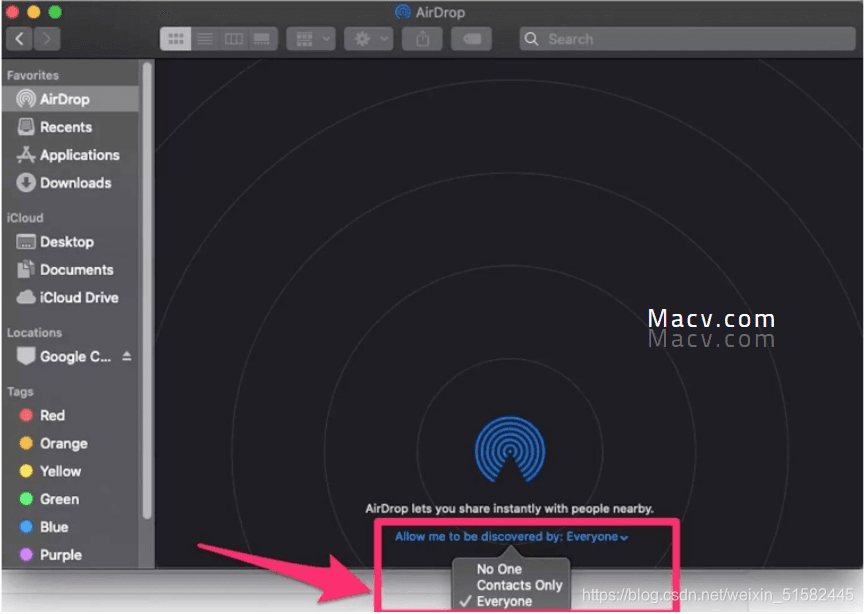
Task: Switch to gallery view
Action: (262, 39)
